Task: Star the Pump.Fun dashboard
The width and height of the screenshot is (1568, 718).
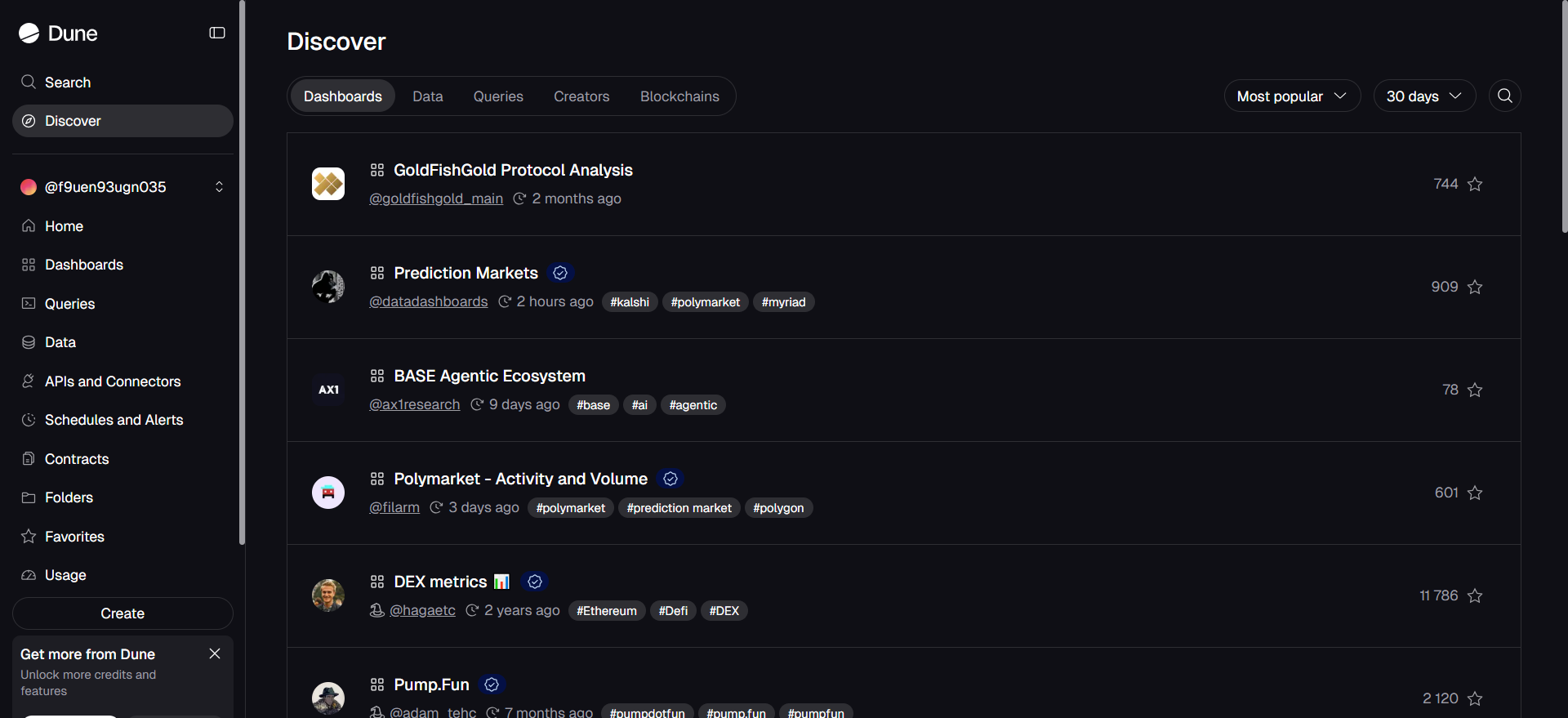Action: (x=1475, y=698)
